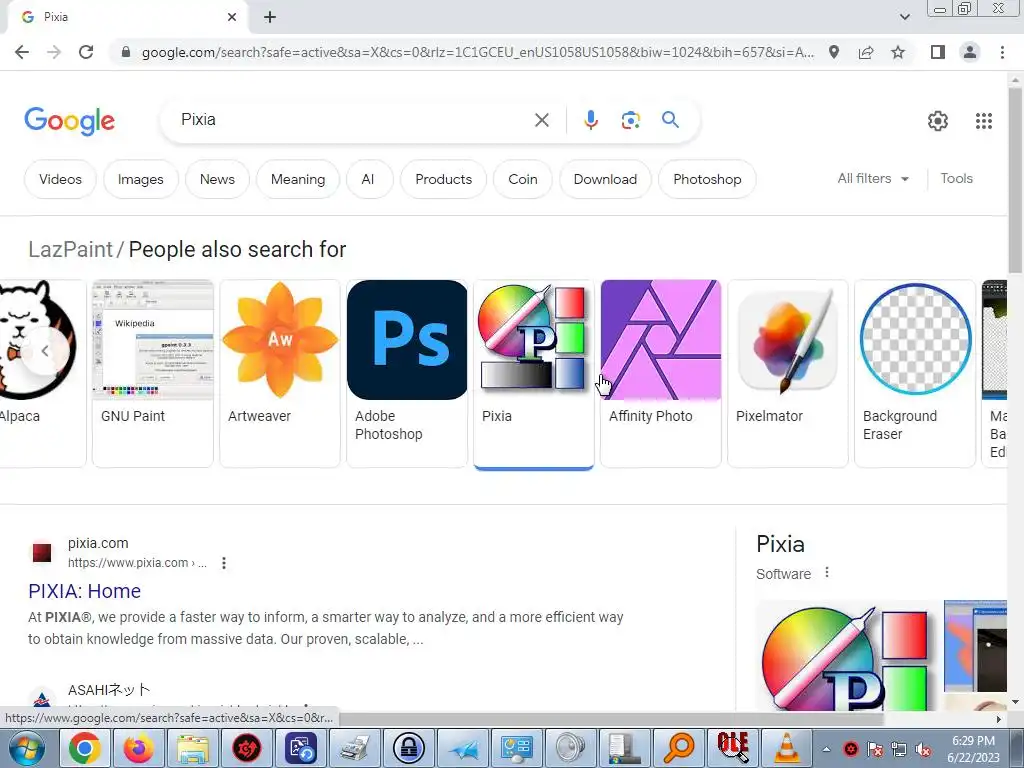Select the AI filter chip
1024x768 pixels.
368,179
